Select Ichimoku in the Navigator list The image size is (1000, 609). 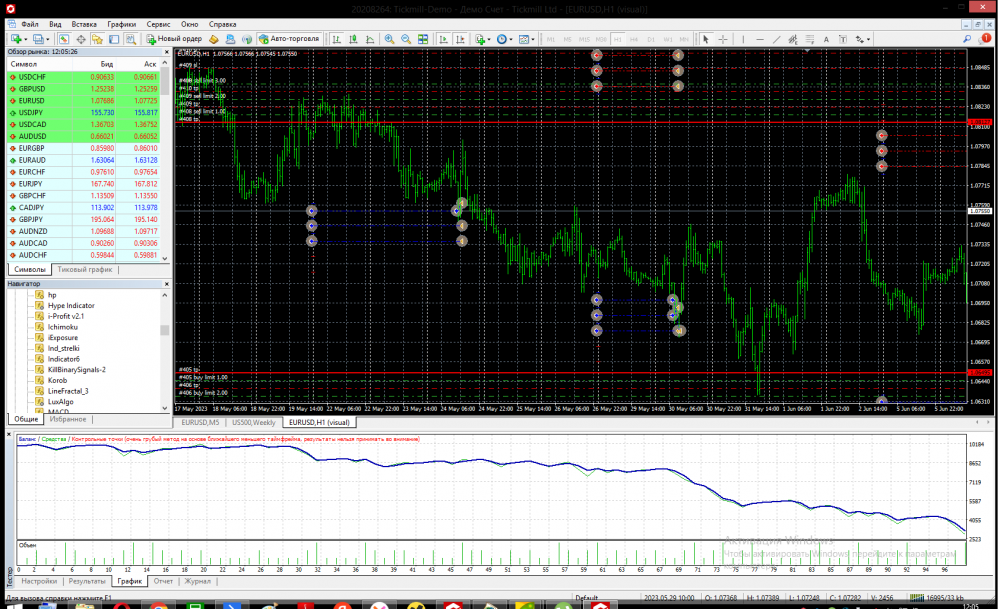(62, 327)
